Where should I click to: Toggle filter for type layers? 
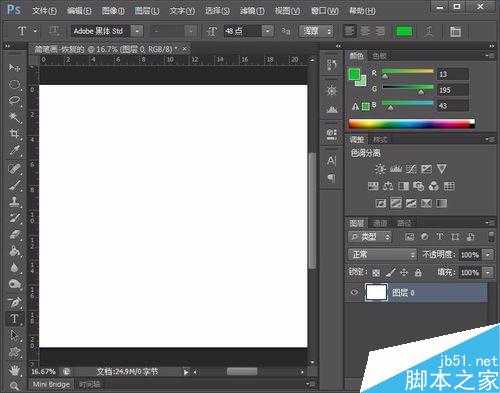440,236
